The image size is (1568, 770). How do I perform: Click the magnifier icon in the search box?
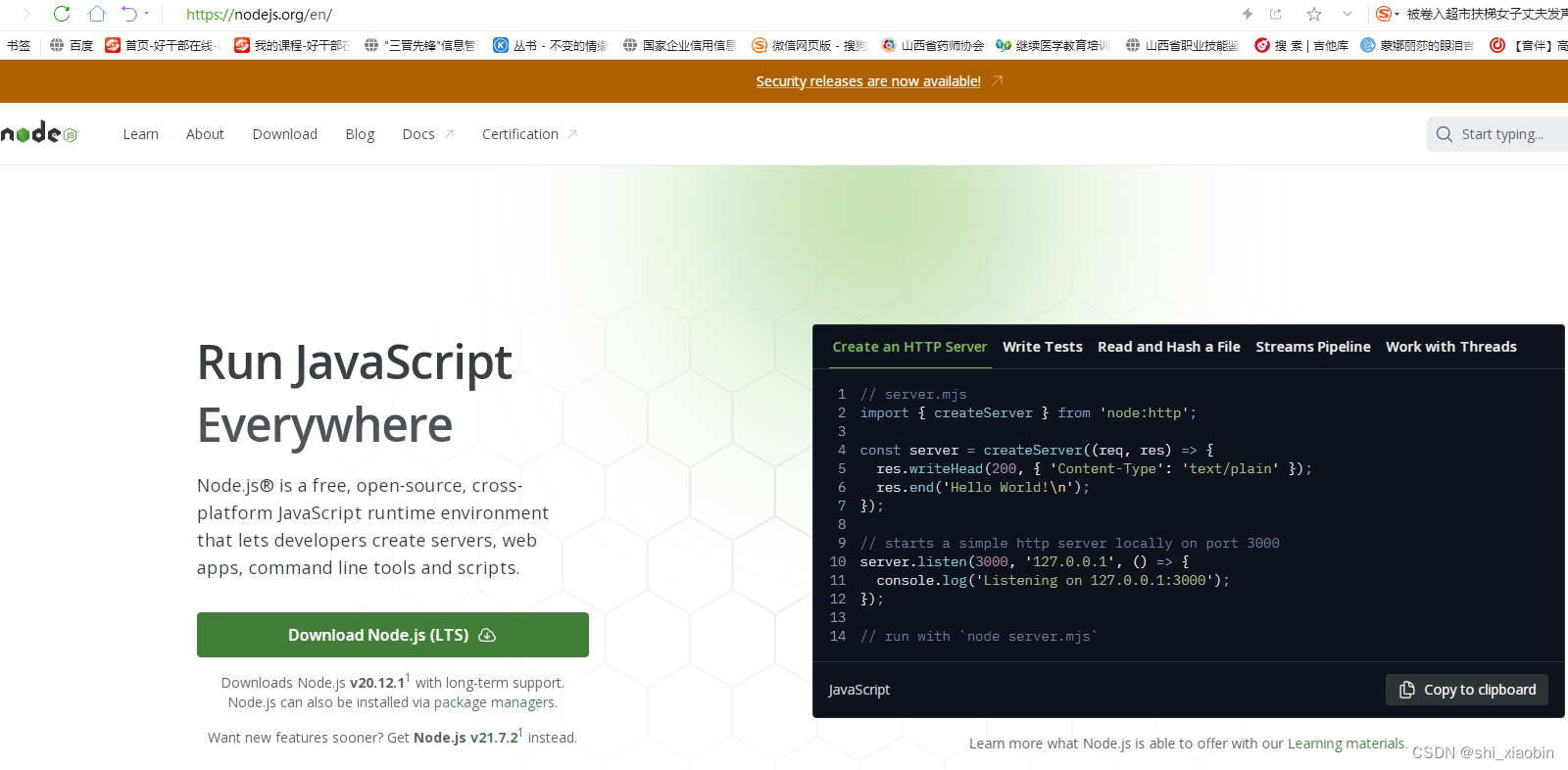tap(1445, 134)
